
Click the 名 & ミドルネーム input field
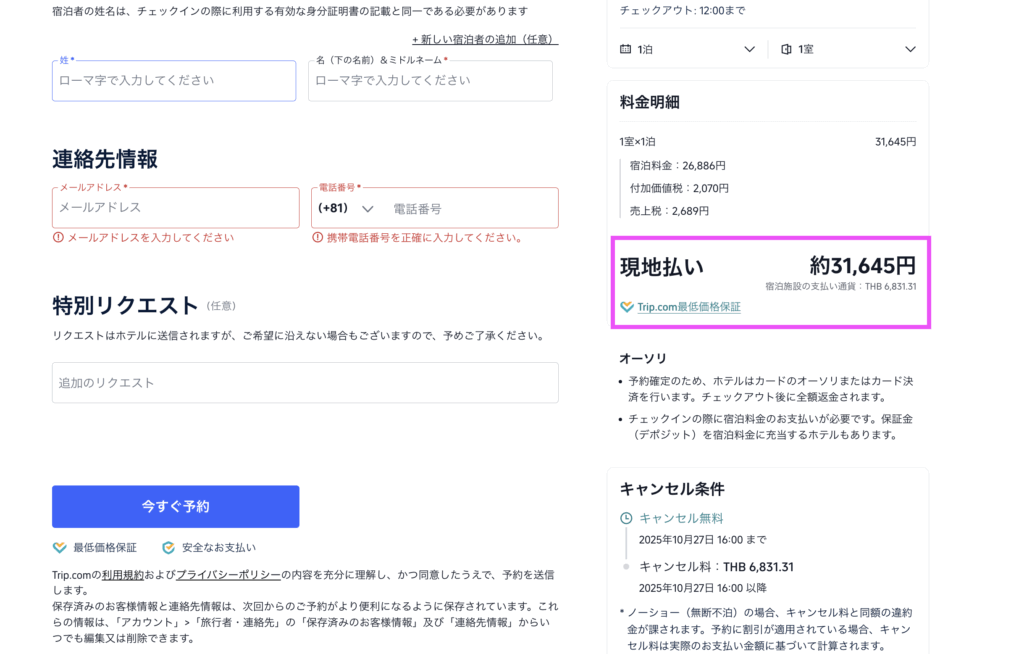pyautogui.click(x=430, y=81)
